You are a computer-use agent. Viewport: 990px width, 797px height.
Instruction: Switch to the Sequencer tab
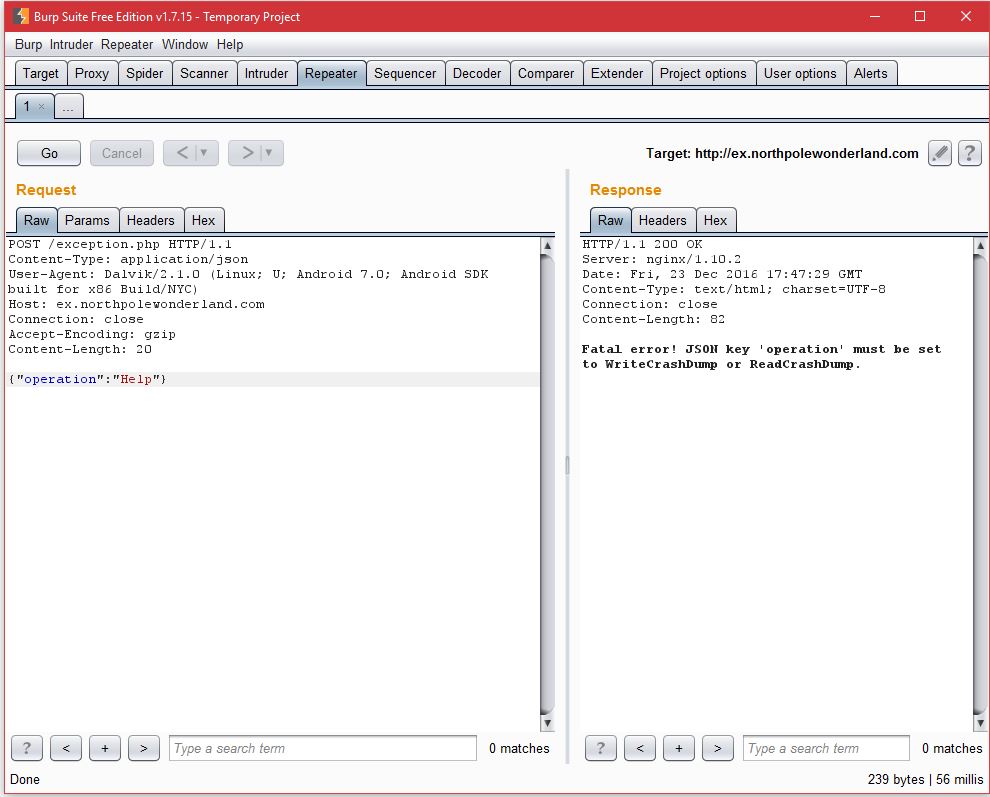[405, 73]
